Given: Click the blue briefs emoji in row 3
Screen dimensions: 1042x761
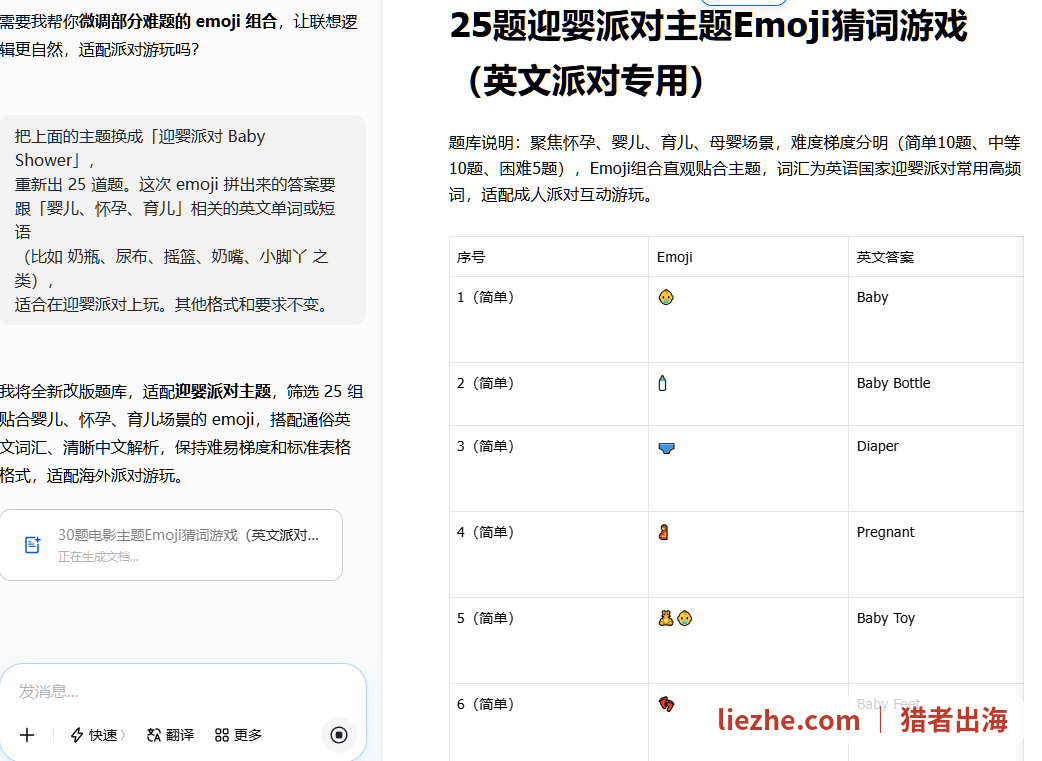Looking at the screenshot, I should click(667, 448).
